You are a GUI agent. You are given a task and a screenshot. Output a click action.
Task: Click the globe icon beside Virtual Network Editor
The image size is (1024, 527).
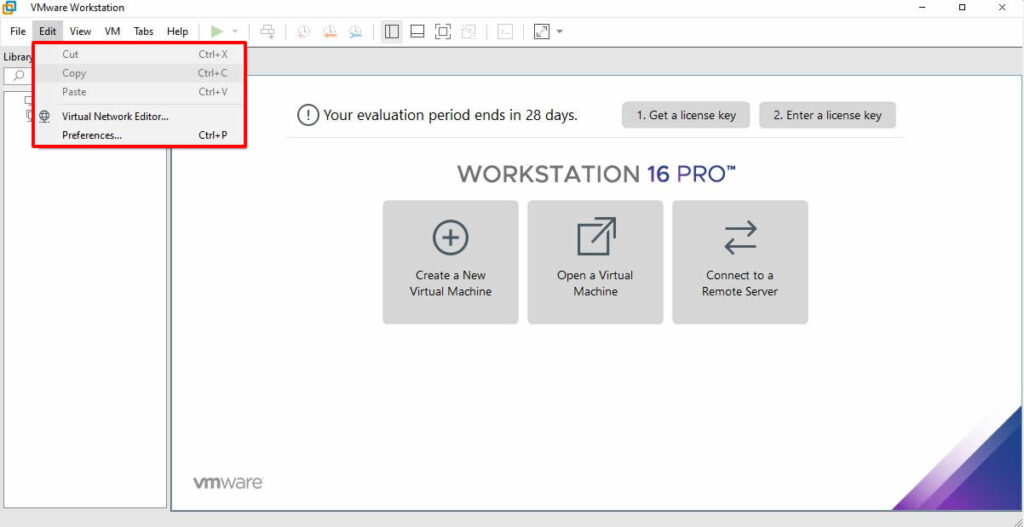pyautogui.click(x=44, y=117)
